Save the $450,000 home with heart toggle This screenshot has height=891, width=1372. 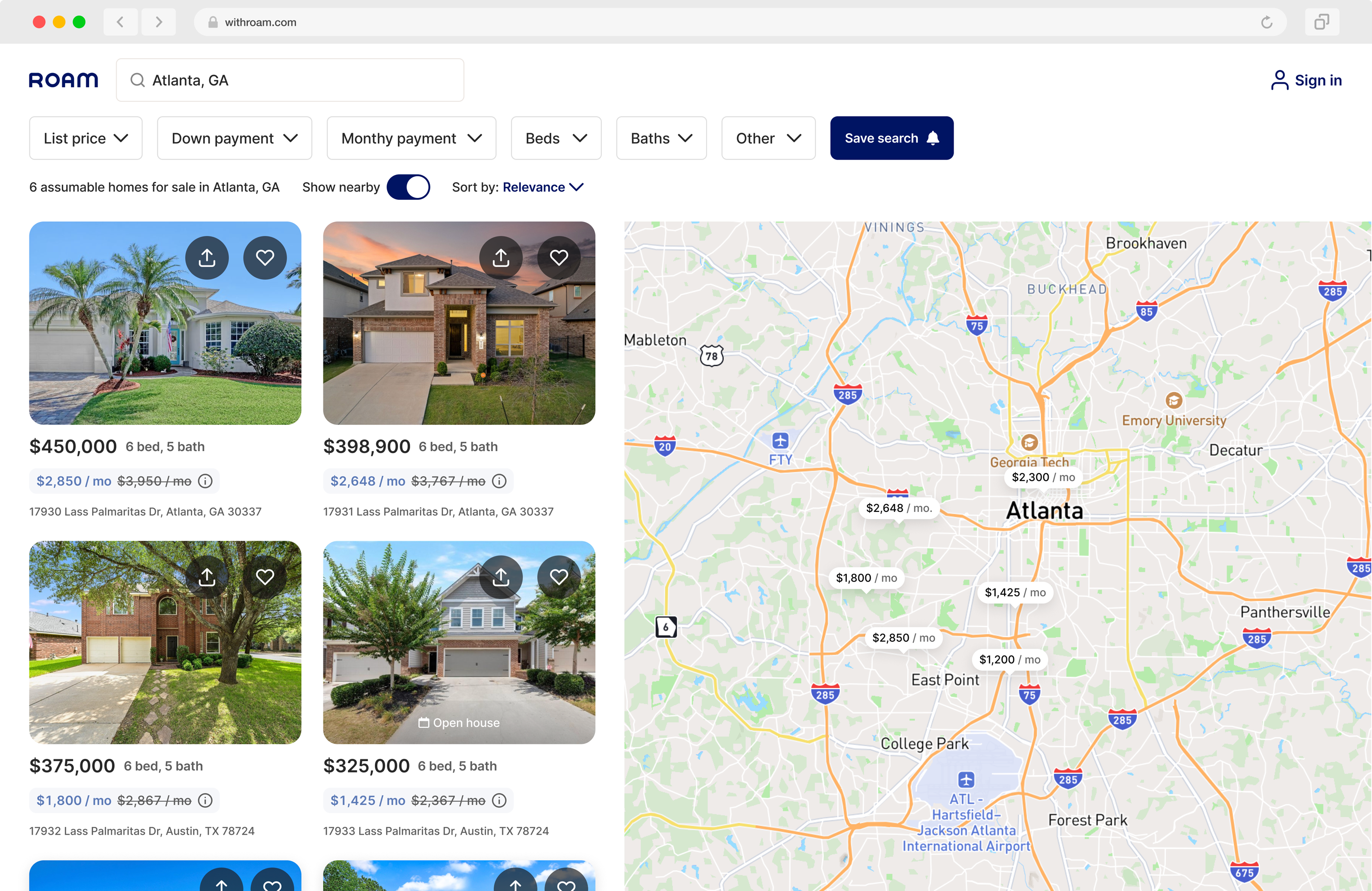click(x=265, y=258)
